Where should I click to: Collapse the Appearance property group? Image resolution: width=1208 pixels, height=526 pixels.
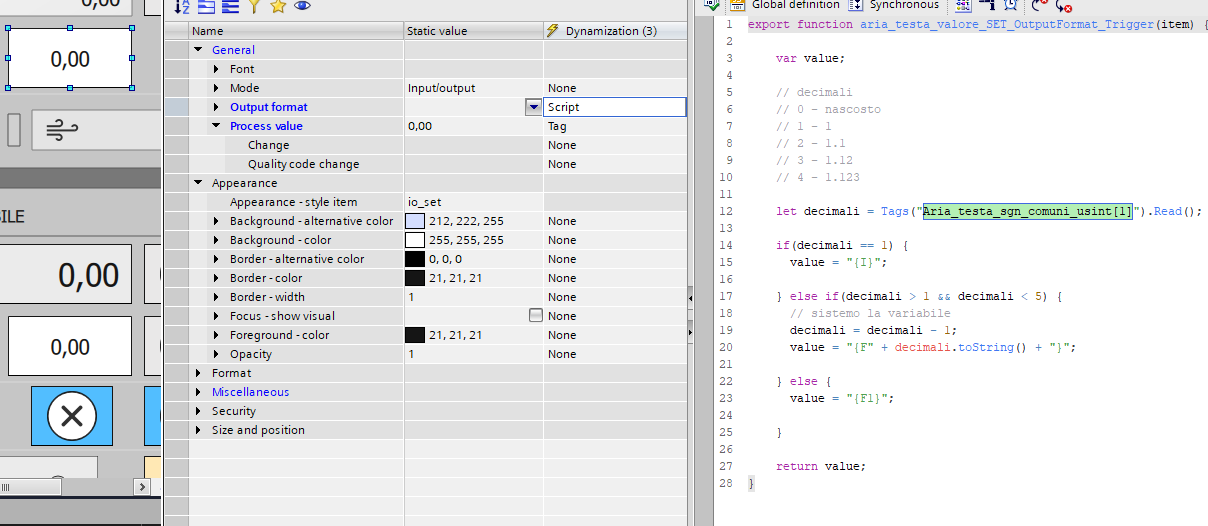coord(198,183)
